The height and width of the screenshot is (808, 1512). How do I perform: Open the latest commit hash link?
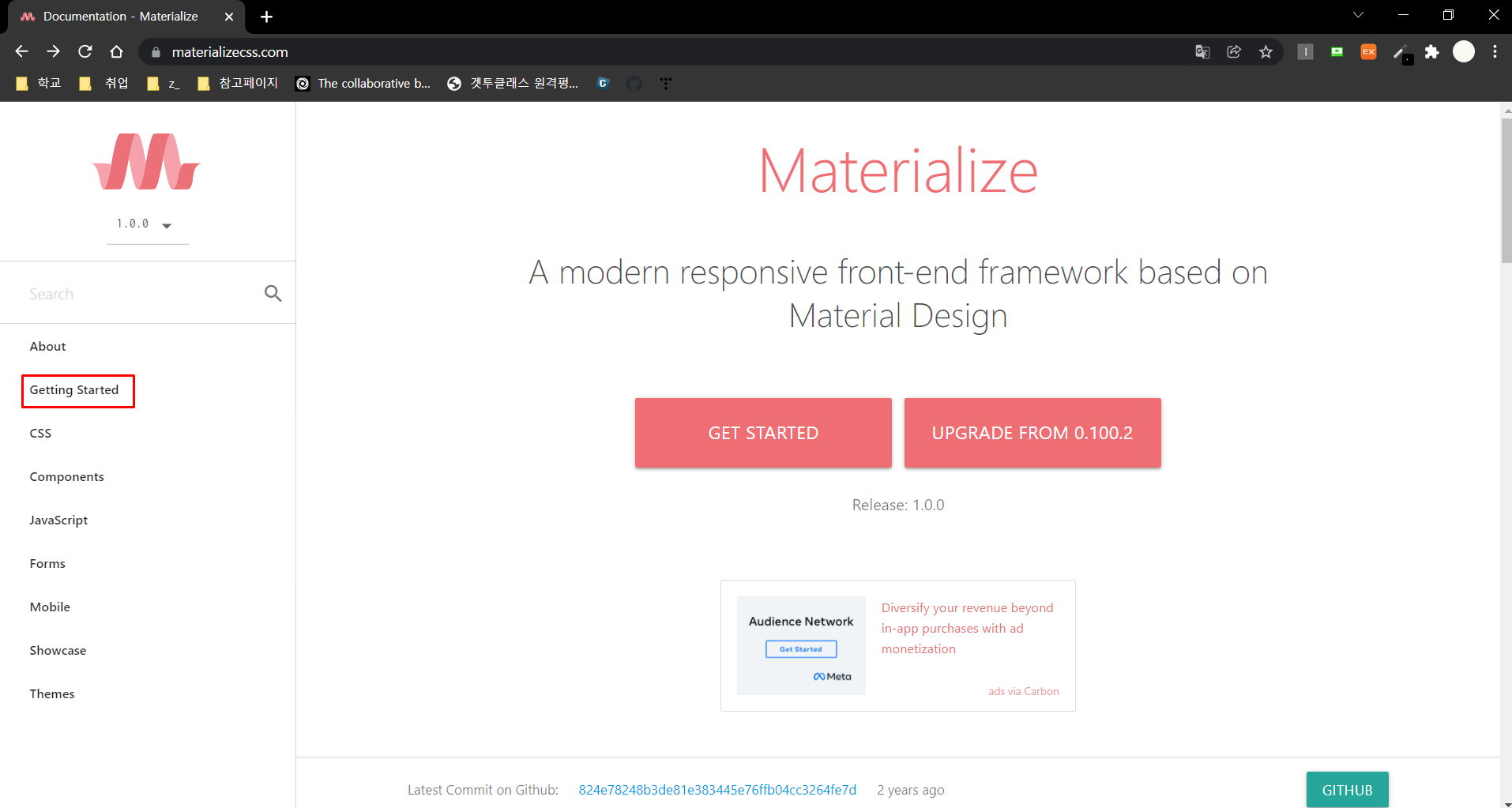[717, 790]
